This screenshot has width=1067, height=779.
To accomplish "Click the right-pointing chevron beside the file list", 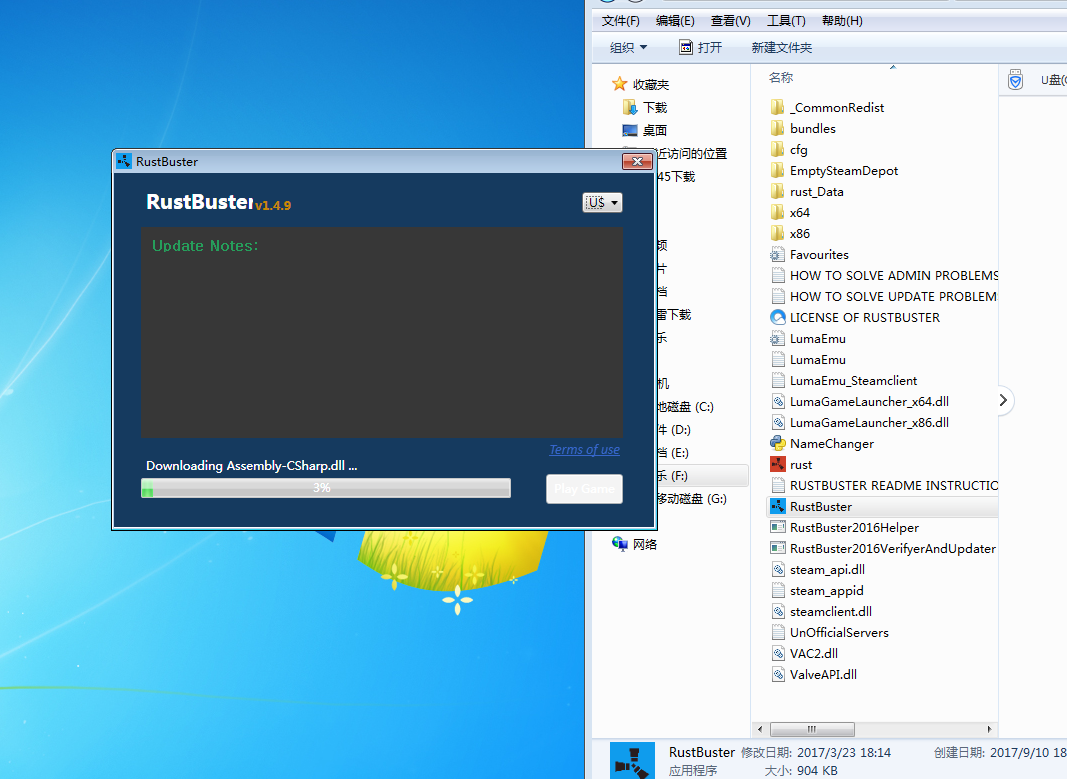I will tap(1003, 401).
